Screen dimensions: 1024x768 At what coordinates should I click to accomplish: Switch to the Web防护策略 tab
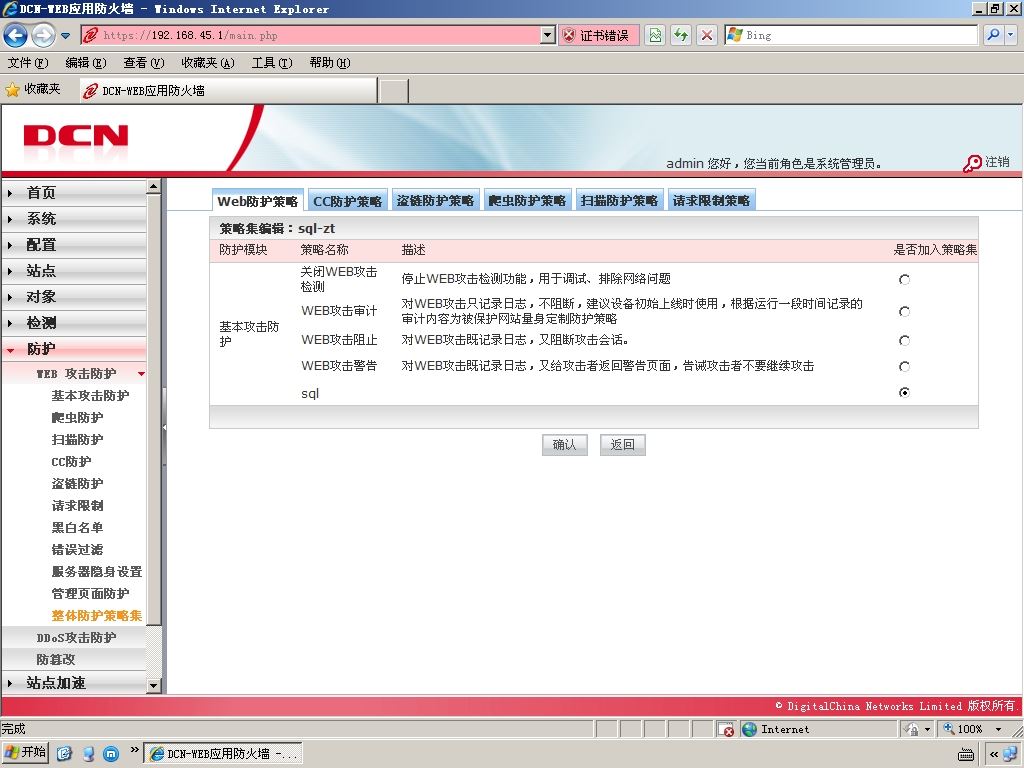pos(257,201)
